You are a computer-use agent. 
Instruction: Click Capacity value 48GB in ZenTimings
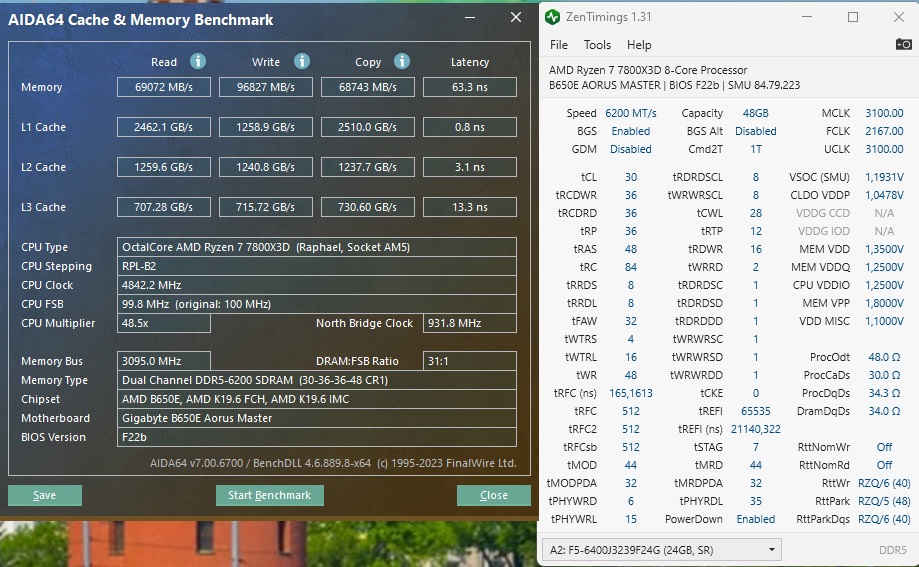point(755,113)
